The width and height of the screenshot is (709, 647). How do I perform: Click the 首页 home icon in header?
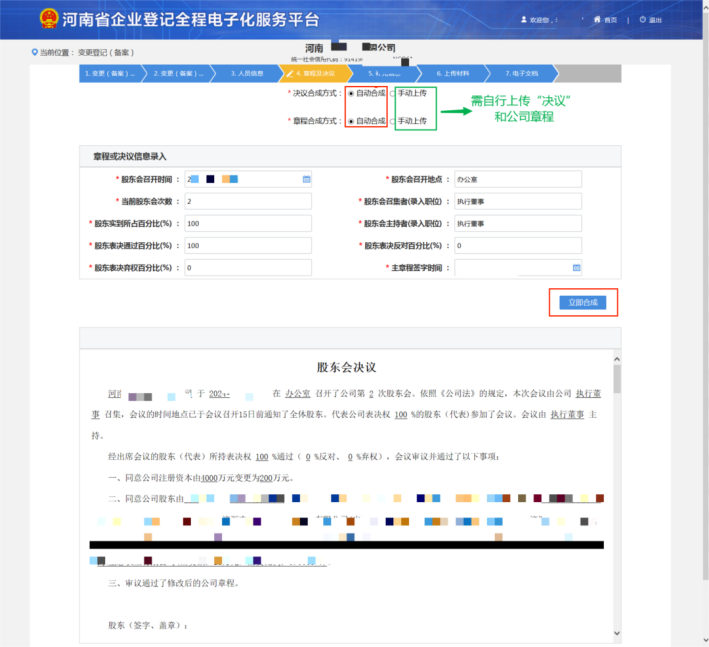pos(598,19)
